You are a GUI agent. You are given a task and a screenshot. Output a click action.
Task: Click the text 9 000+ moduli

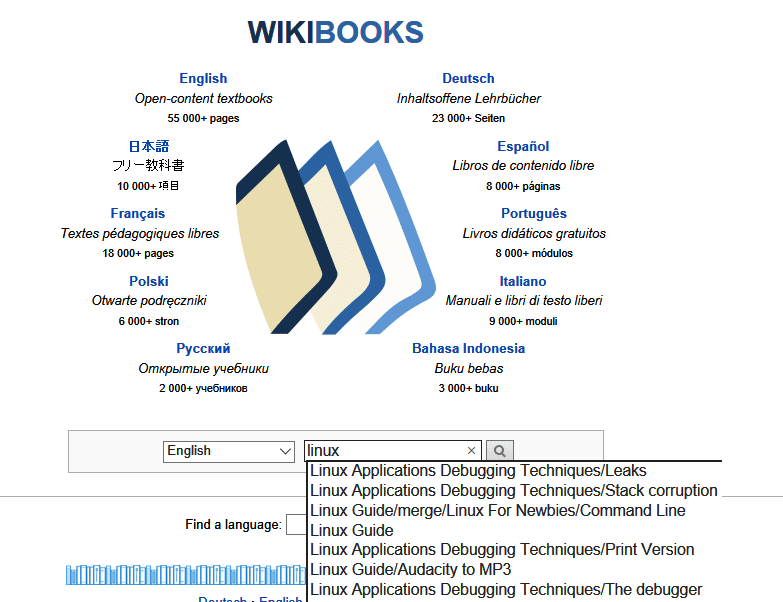523,321
